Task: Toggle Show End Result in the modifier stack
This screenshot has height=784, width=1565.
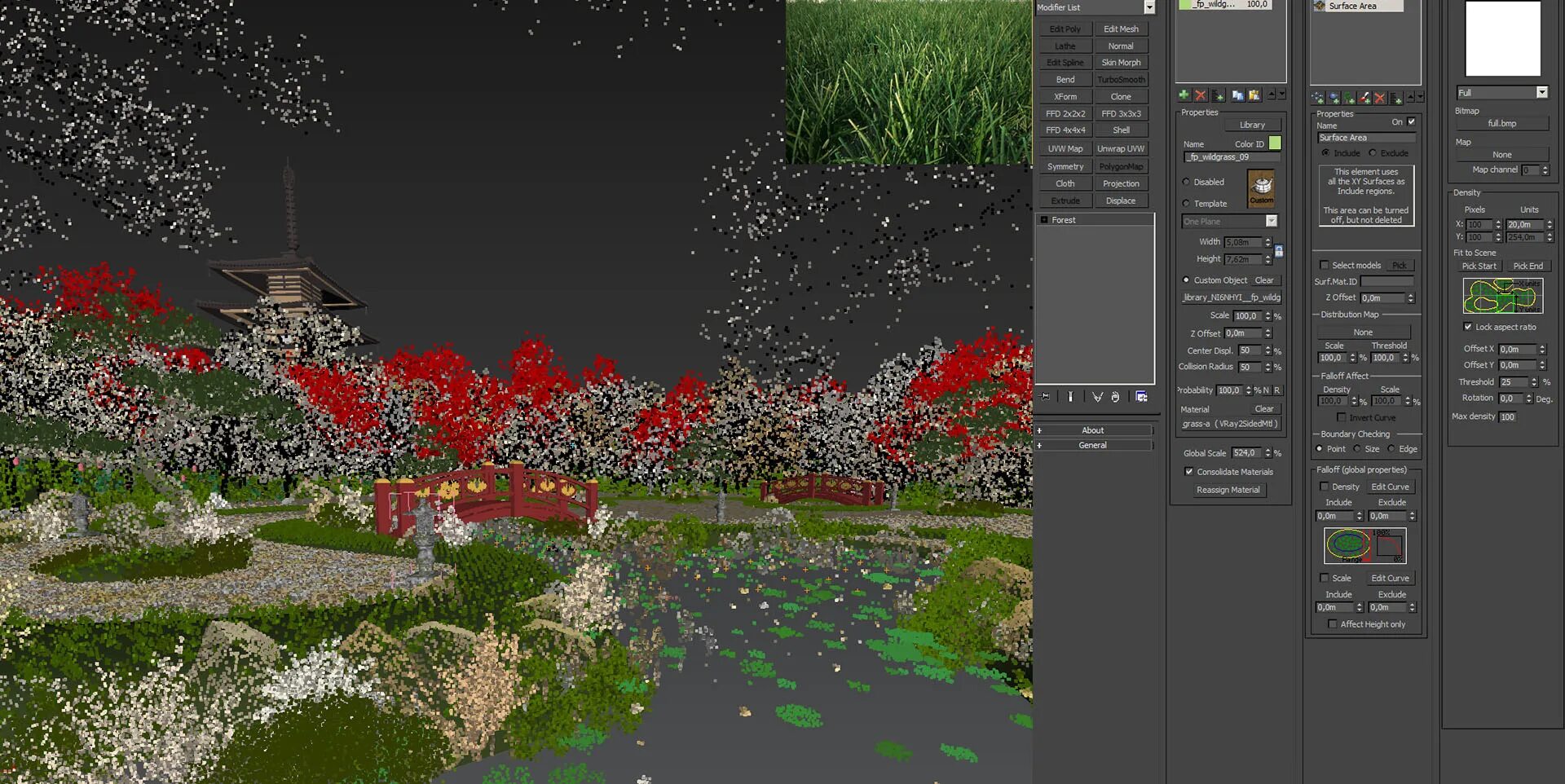Action: [1070, 397]
